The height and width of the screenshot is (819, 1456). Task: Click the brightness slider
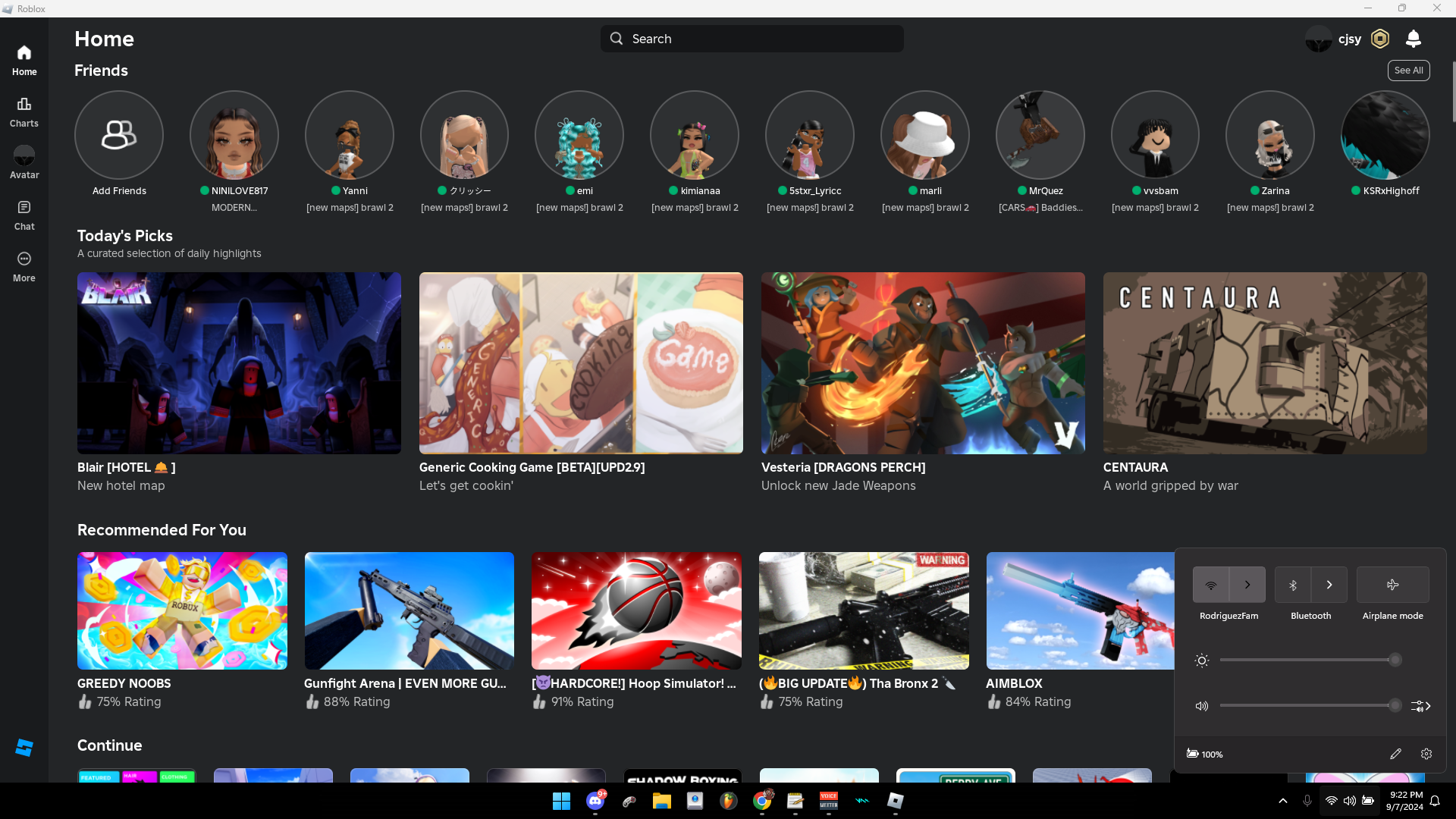[1307, 661]
